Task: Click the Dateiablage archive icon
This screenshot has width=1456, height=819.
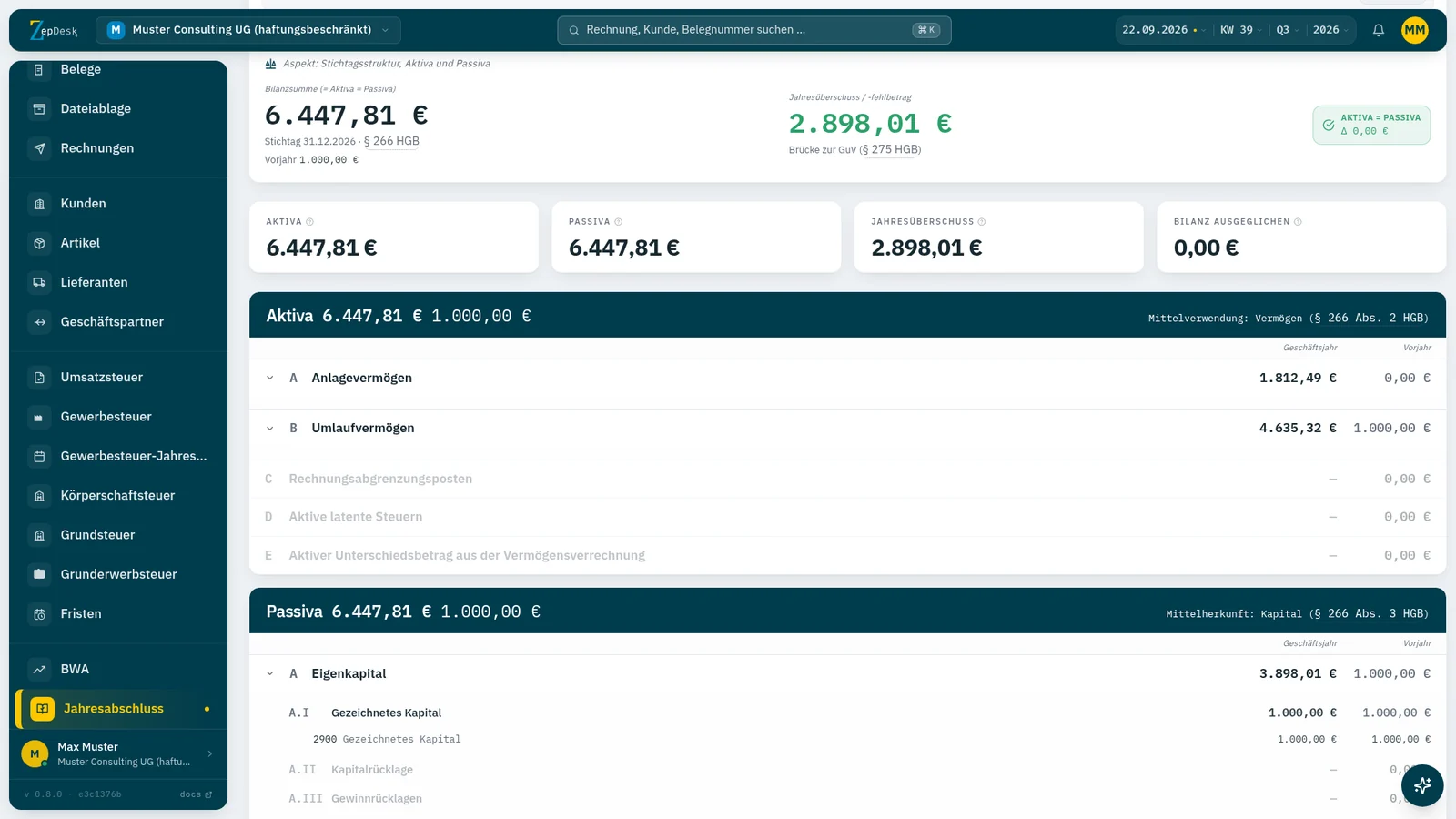Action: [x=39, y=109]
